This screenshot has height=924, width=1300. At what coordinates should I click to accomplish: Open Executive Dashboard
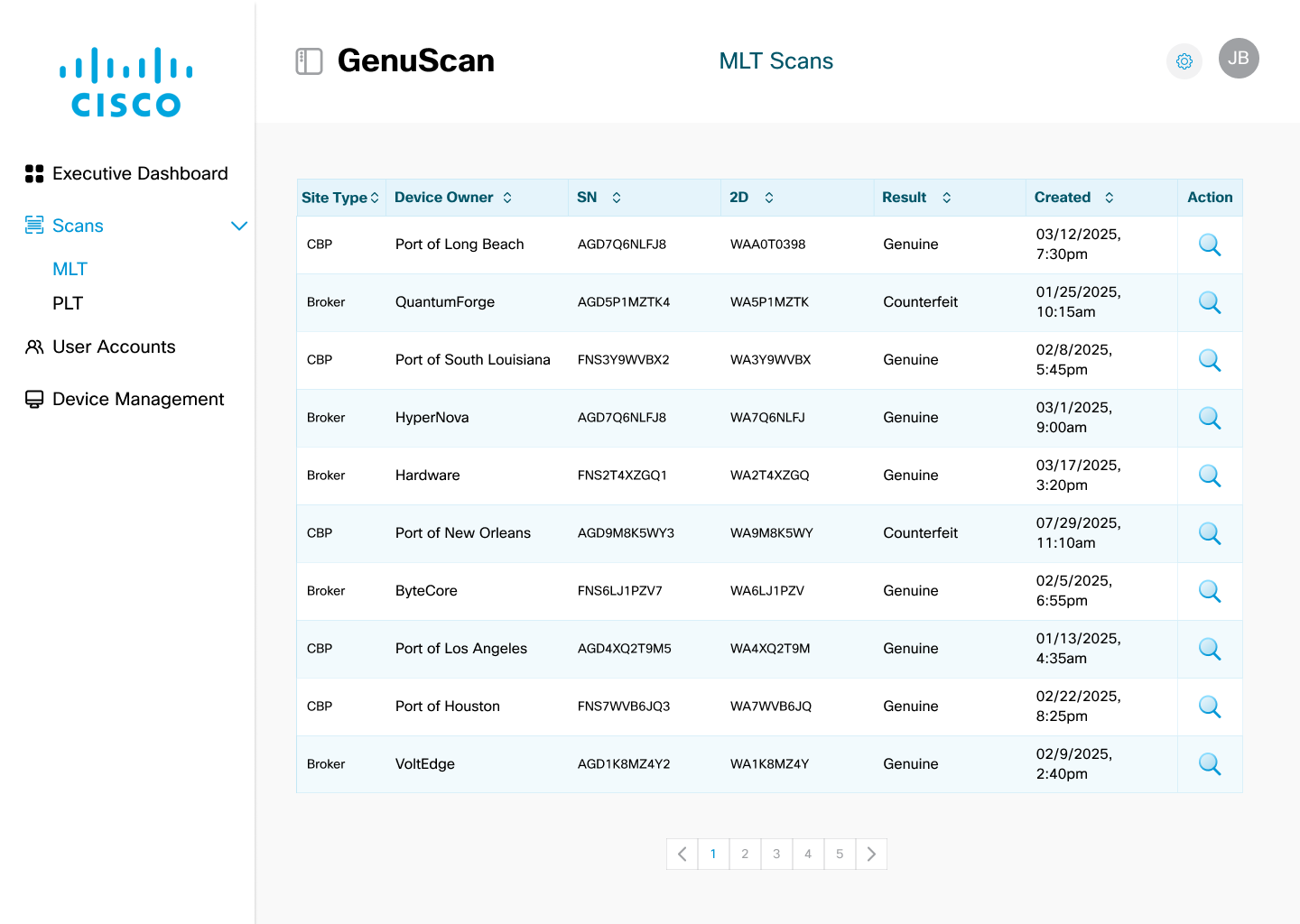(139, 173)
